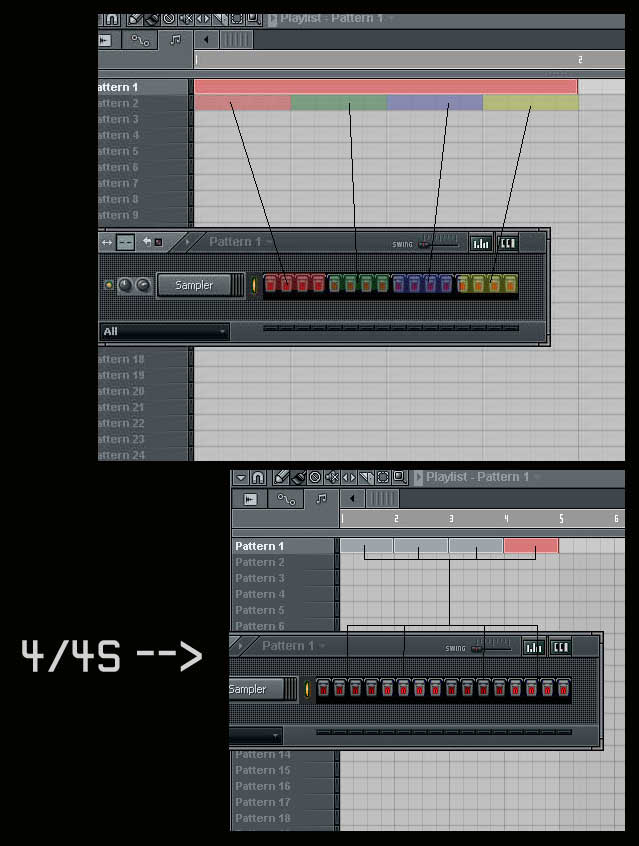Mute the Sampler channel using its green LED
Viewport: 639px width, 846px height.
pyautogui.click(x=108, y=285)
